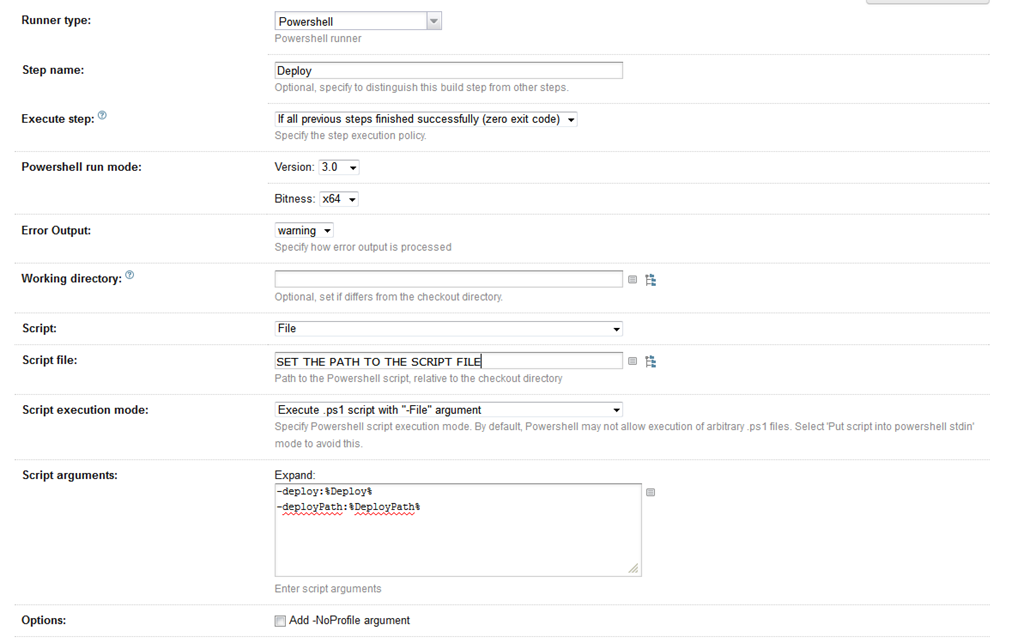The width and height of the screenshot is (1024, 643).
Task: Open the Runner type dropdown
Action: (358, 21)
